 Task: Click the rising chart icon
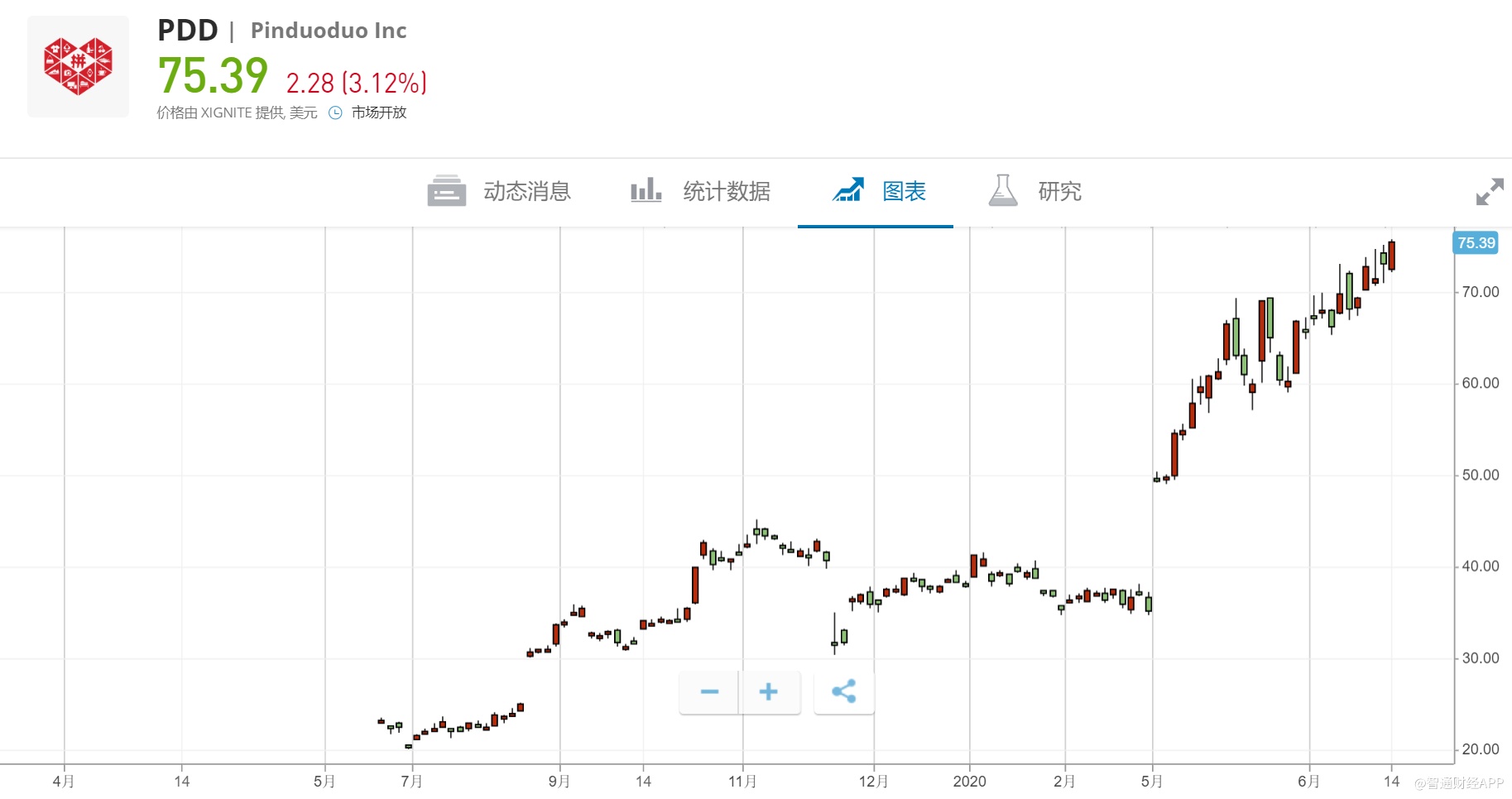click(847, 190)
